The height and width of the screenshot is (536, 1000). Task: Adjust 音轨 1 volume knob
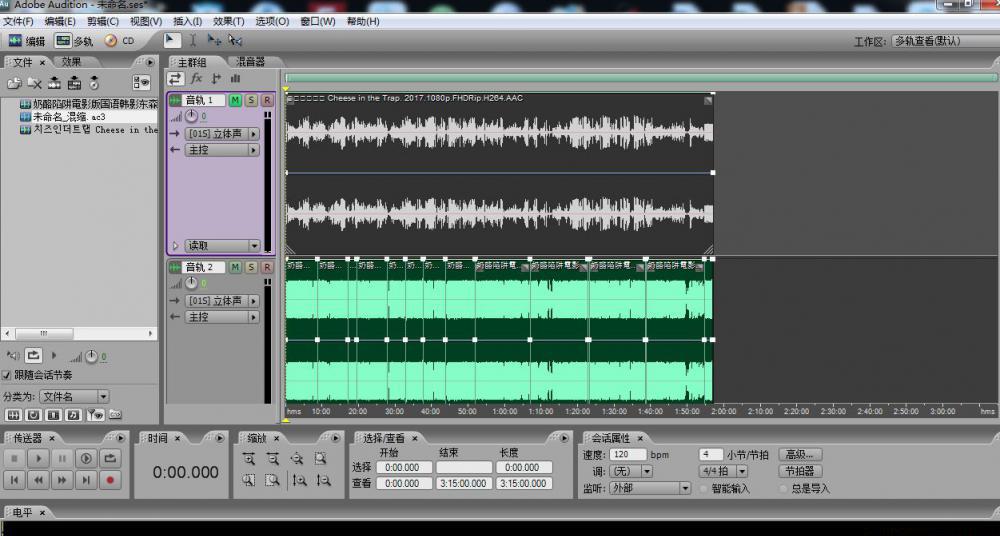(x=191, y=117)
